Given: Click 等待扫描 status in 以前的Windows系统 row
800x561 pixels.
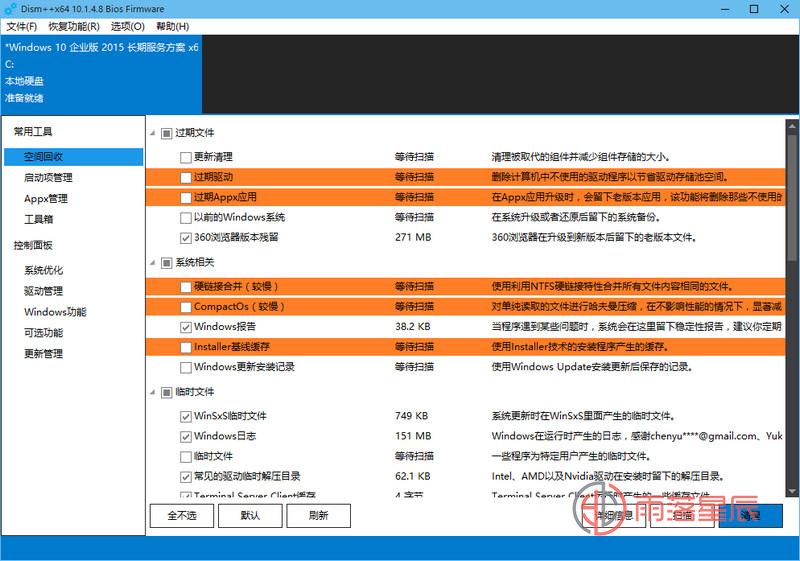Looking at the screenshot, I should 414,217.
